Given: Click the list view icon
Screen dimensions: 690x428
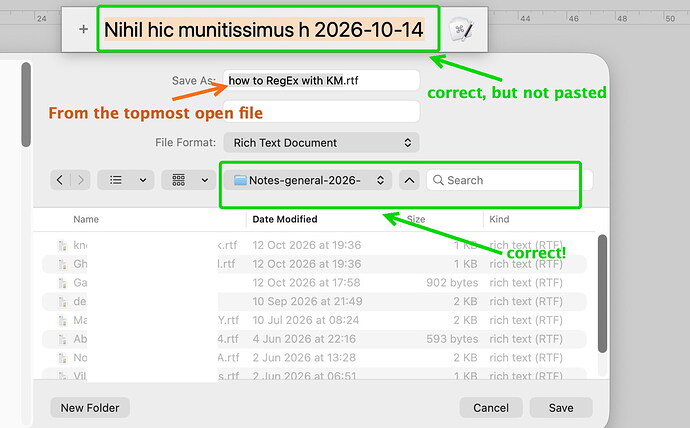Looking at the screenshot, I should [x=116, y=180].
